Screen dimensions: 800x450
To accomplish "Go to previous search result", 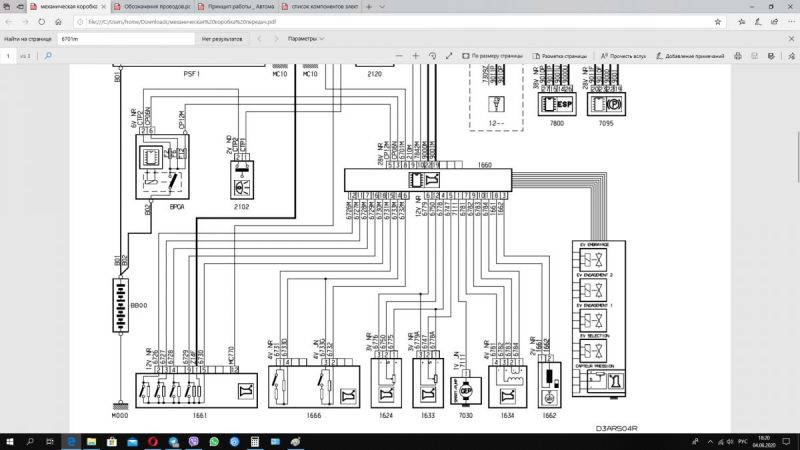I will point(260,39).
